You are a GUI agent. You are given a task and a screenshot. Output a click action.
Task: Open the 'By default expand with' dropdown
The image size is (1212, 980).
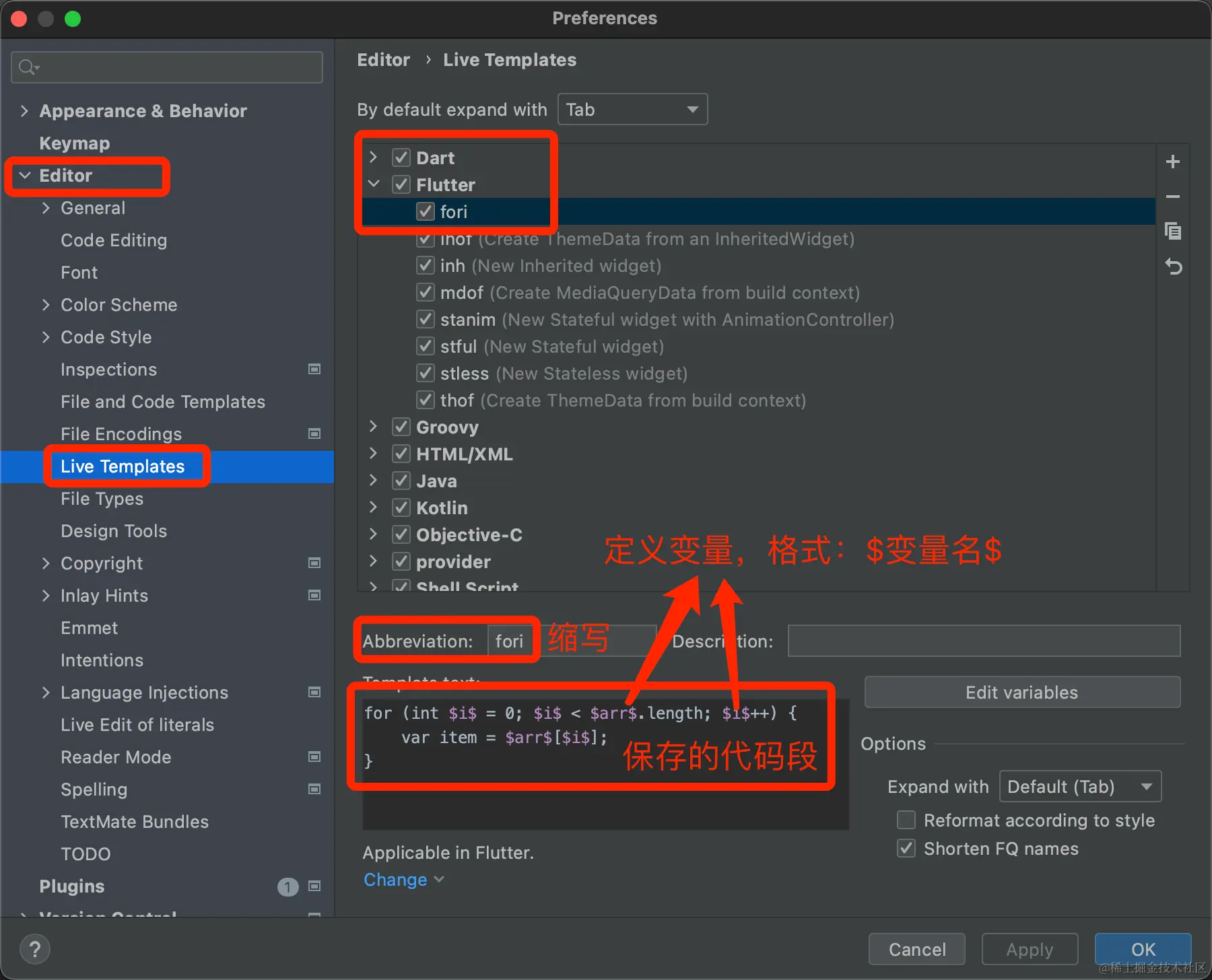tap(632, 109)
